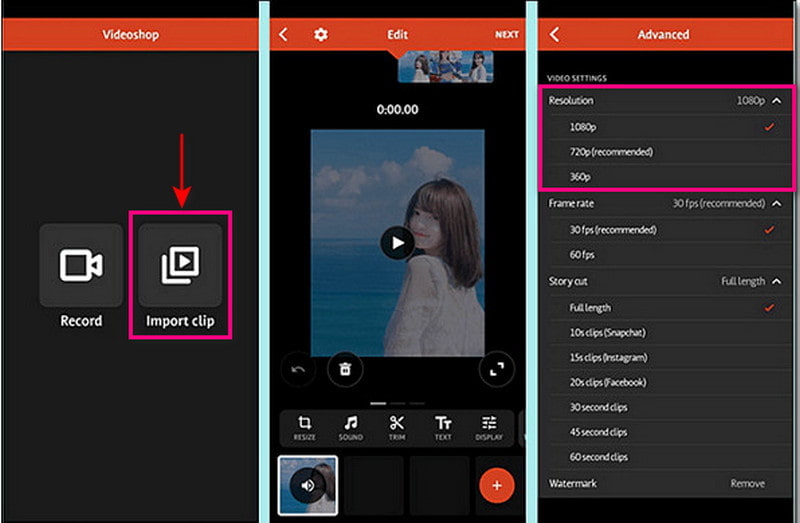Open the Display tool tab
This screenshot has height=523, width=800.
(489, 427)
